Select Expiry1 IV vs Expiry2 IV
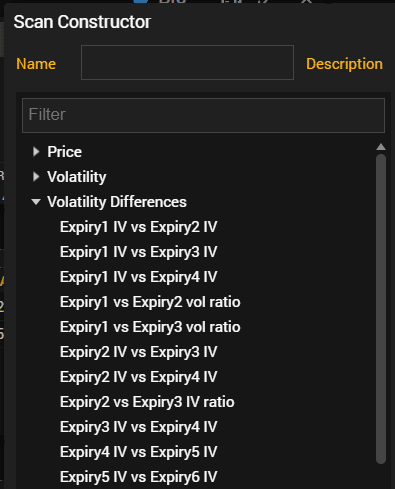 pyautogui.click(x=139, y=227)
